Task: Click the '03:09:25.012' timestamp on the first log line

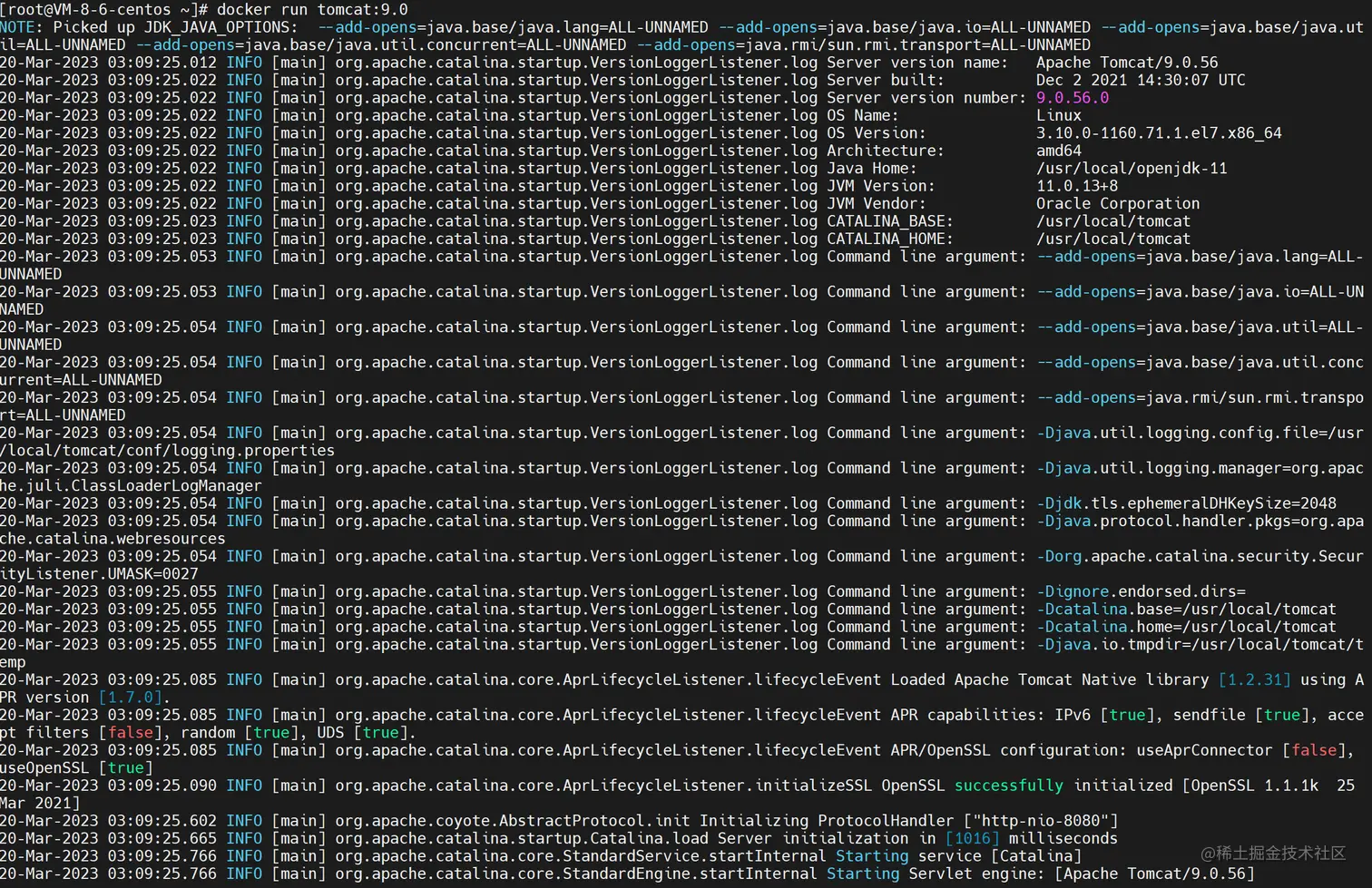Action: tap(162, 63)
